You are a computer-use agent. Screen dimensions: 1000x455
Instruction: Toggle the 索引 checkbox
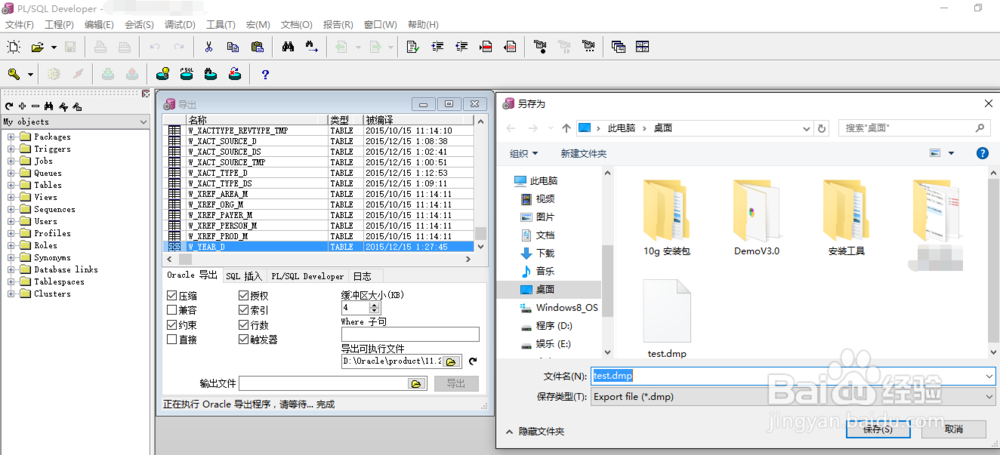244,310
